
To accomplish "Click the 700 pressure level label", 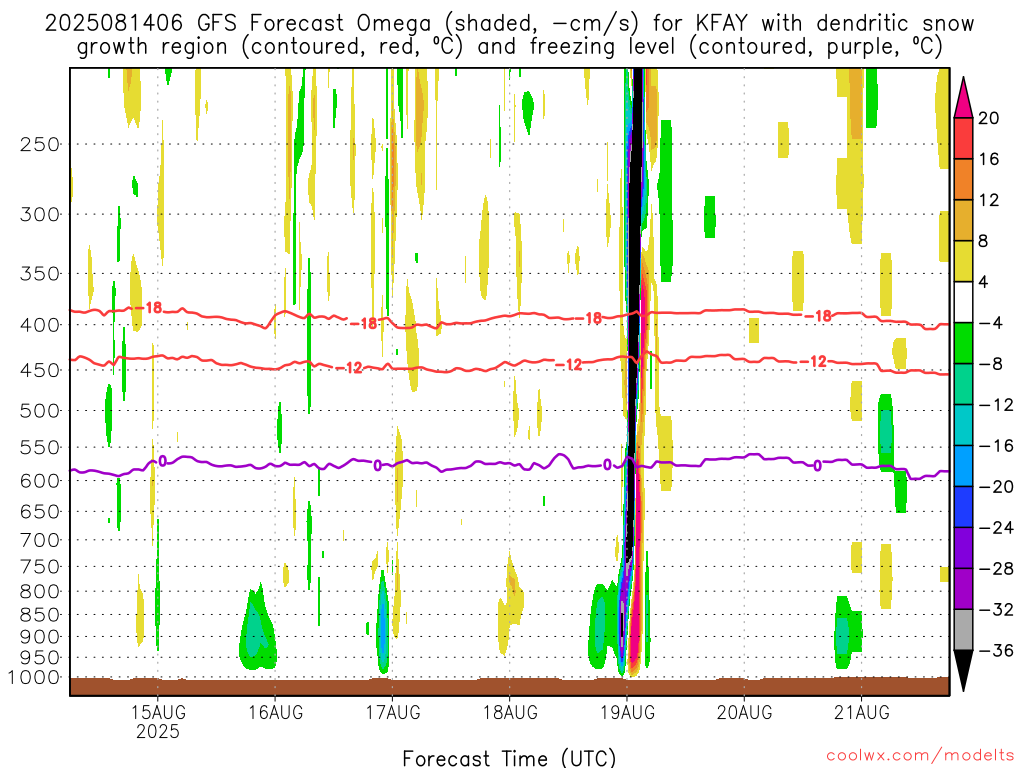I will click(40, 540).
